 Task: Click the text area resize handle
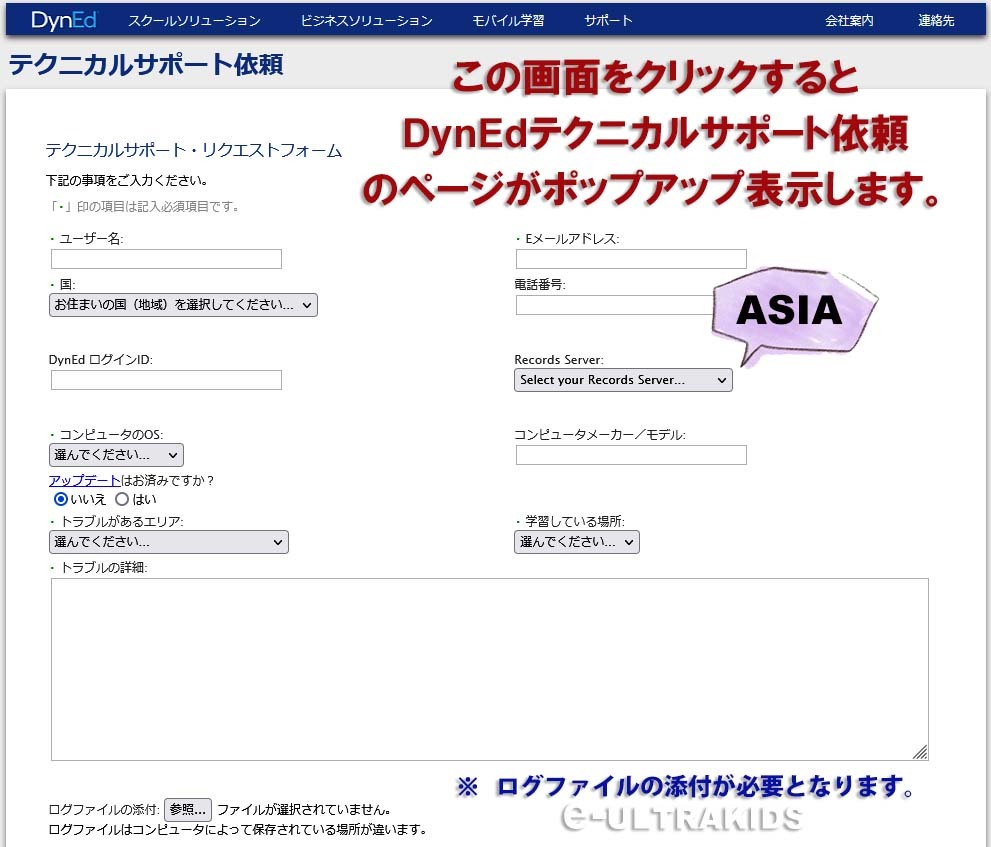[921, 753]
